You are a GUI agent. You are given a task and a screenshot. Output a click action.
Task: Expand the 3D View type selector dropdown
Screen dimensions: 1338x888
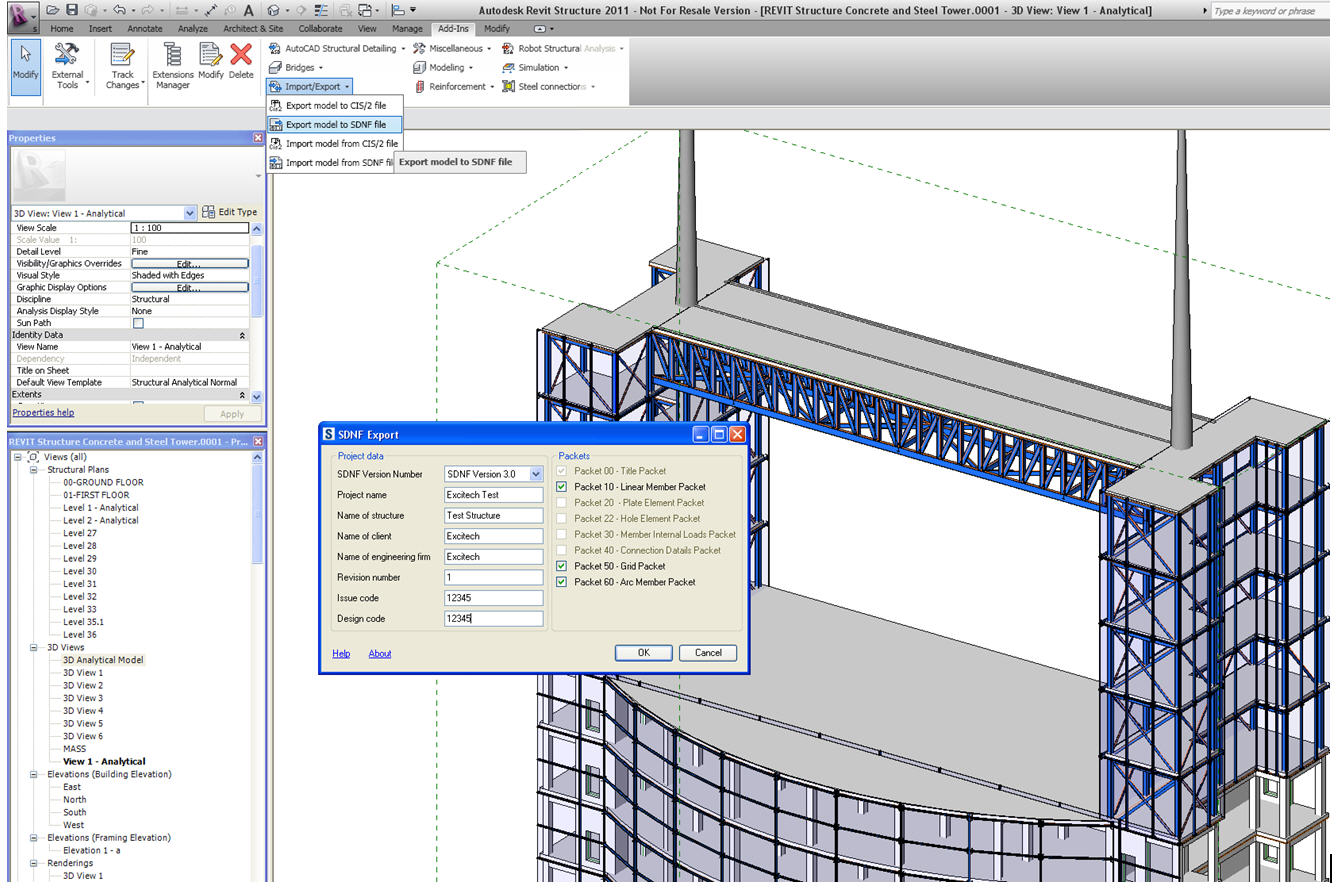[190, 213]
